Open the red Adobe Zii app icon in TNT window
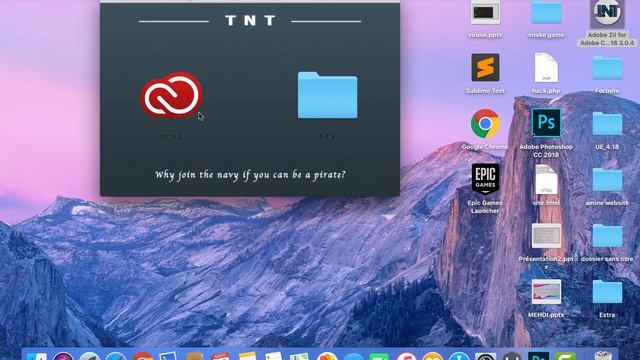 click(x=171, y=95)
